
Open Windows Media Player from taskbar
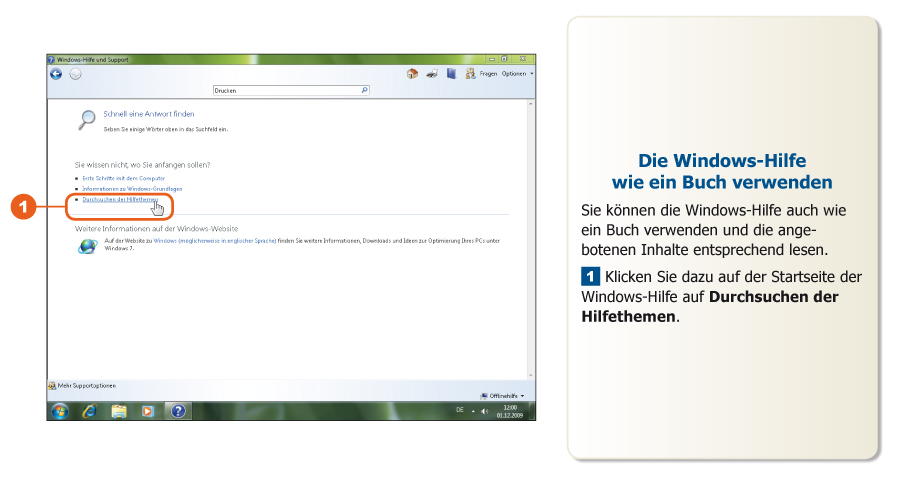pos(148,411)
